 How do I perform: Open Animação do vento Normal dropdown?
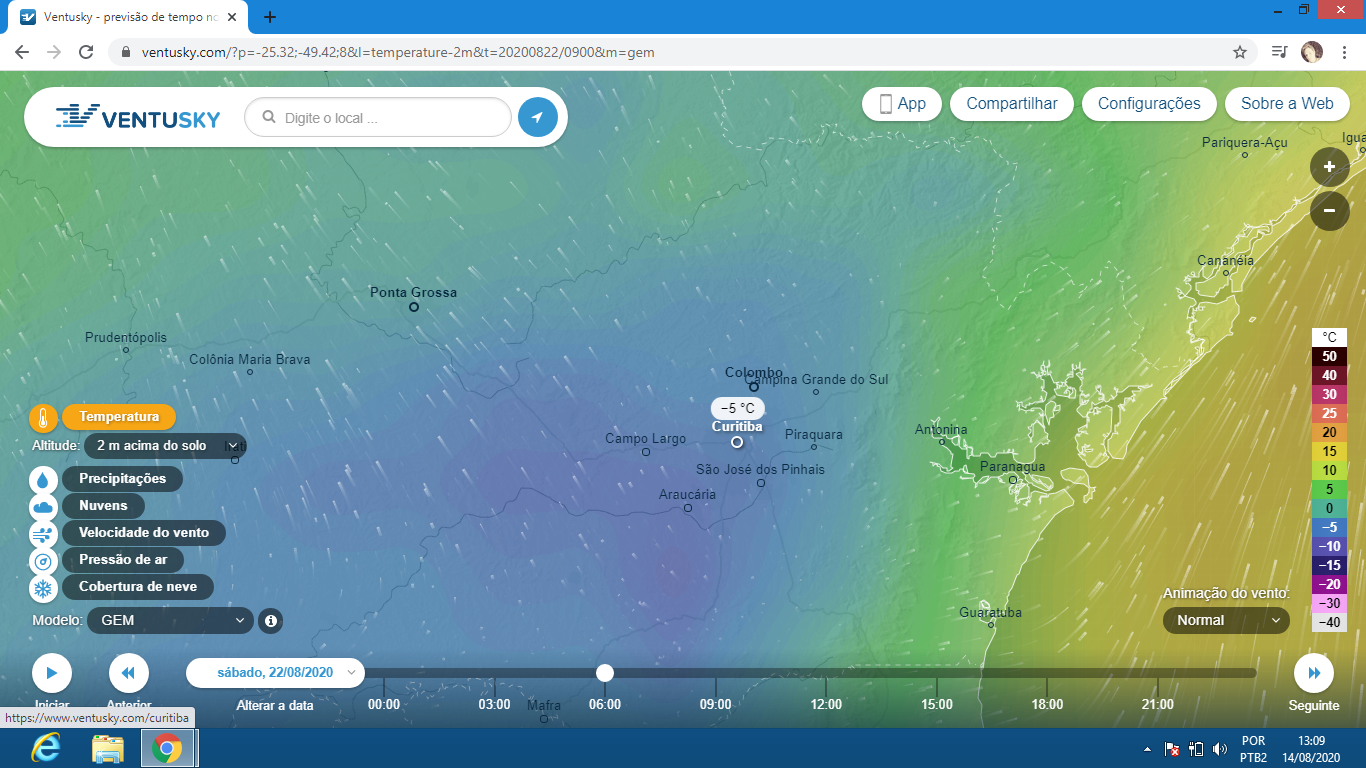tap(1226, 621)
